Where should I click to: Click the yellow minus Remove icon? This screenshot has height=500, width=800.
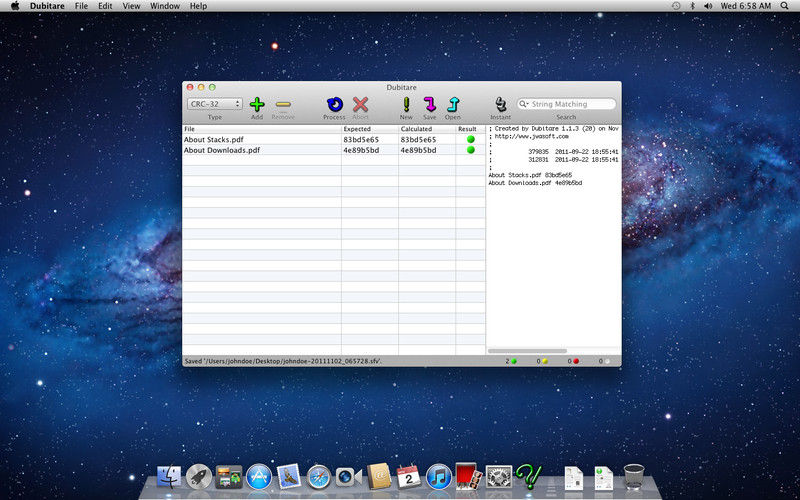(x=283, y=105)
